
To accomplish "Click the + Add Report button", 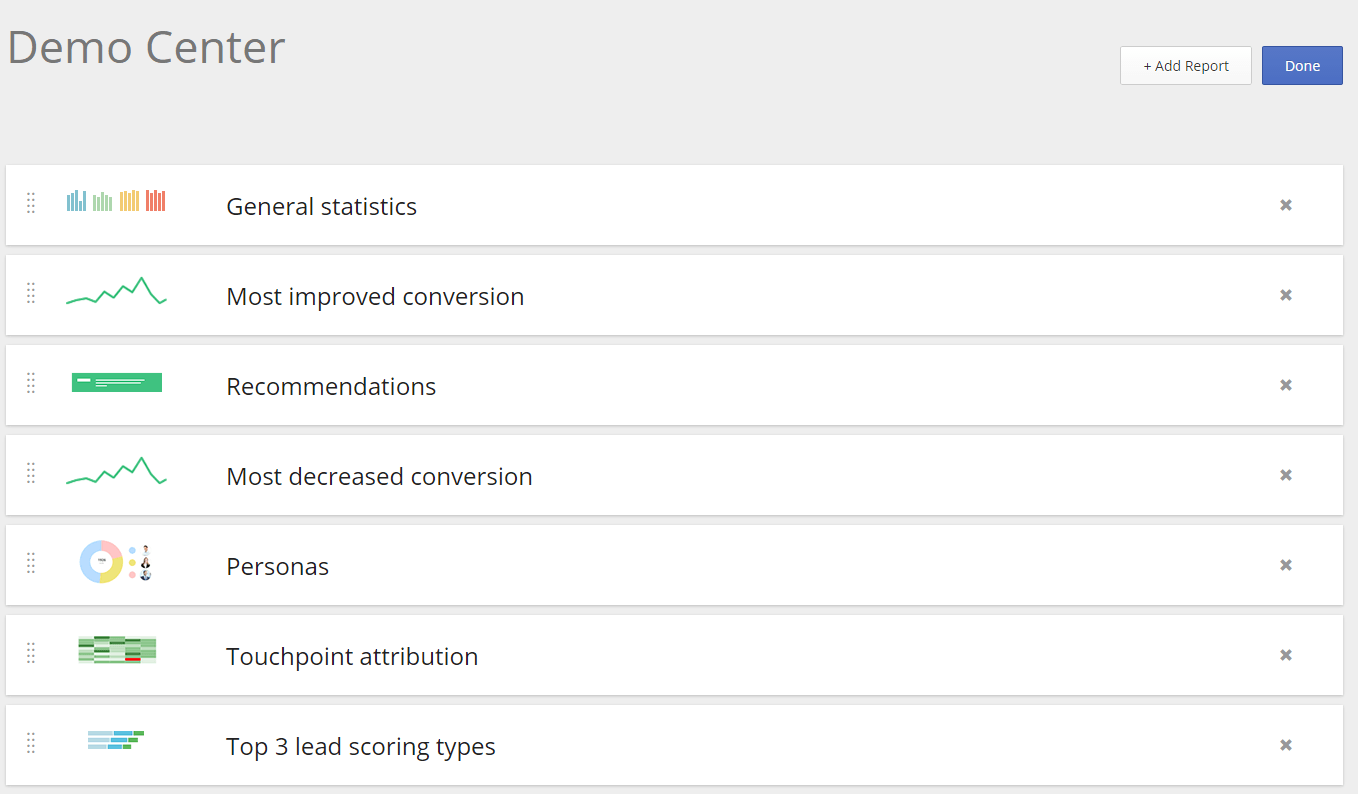I will [1185, 66].
